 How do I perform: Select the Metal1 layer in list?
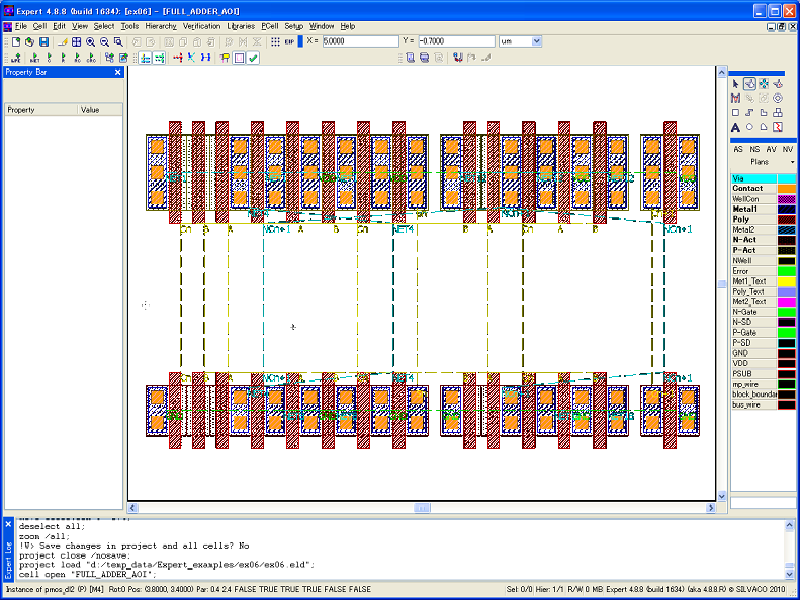746,209
